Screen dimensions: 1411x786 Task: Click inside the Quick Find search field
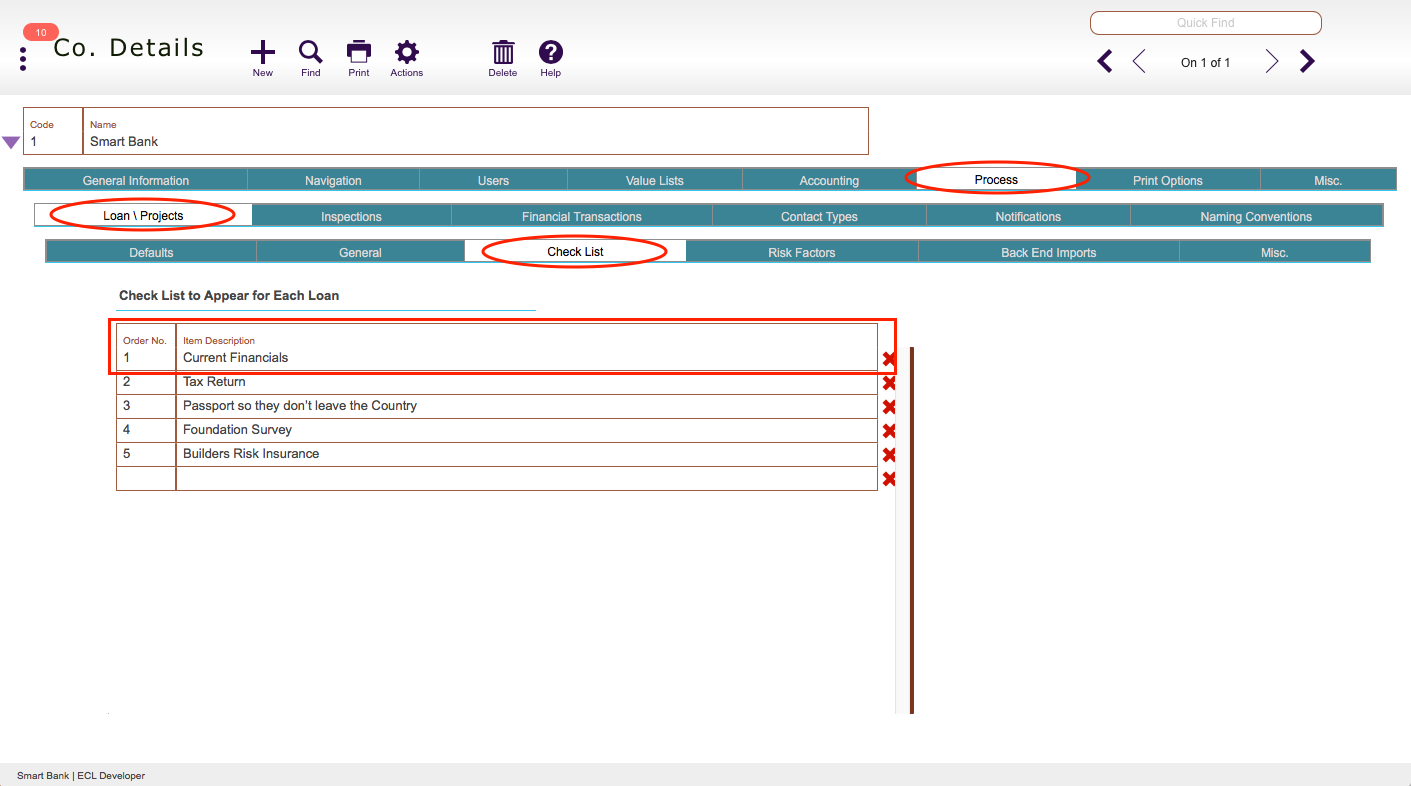coord(1205,22)
